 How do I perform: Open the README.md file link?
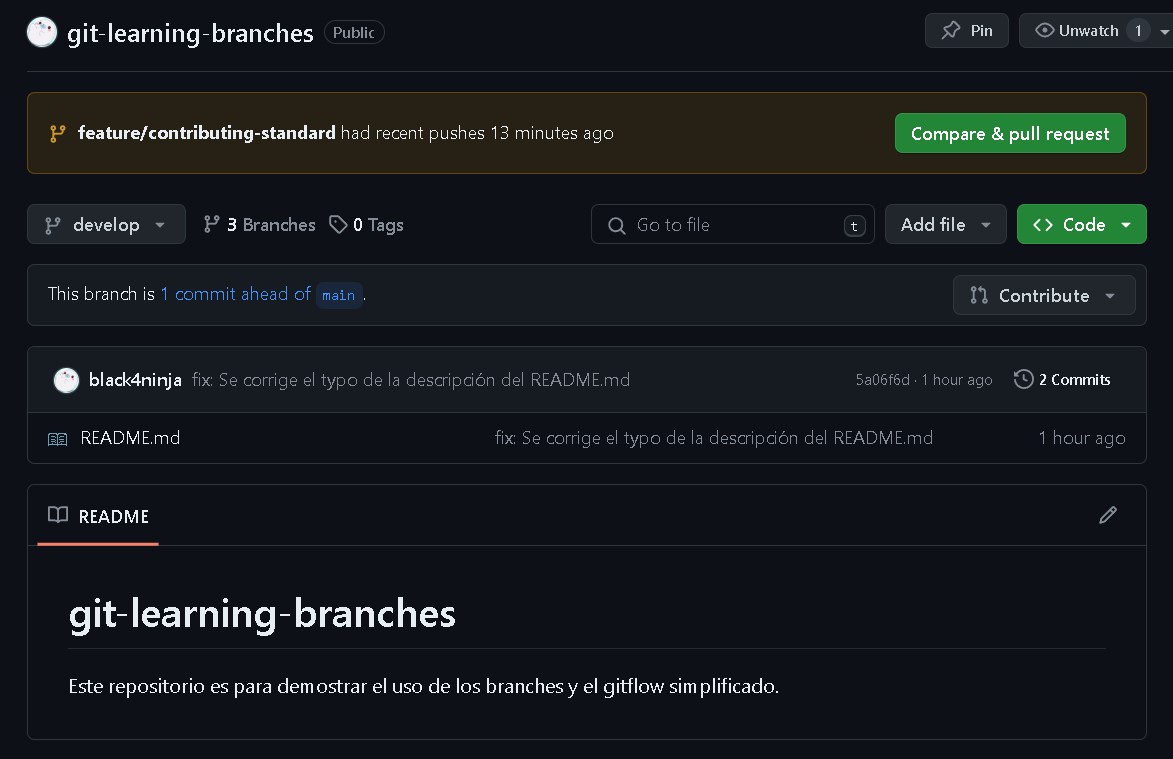click(x=130, y=438)
